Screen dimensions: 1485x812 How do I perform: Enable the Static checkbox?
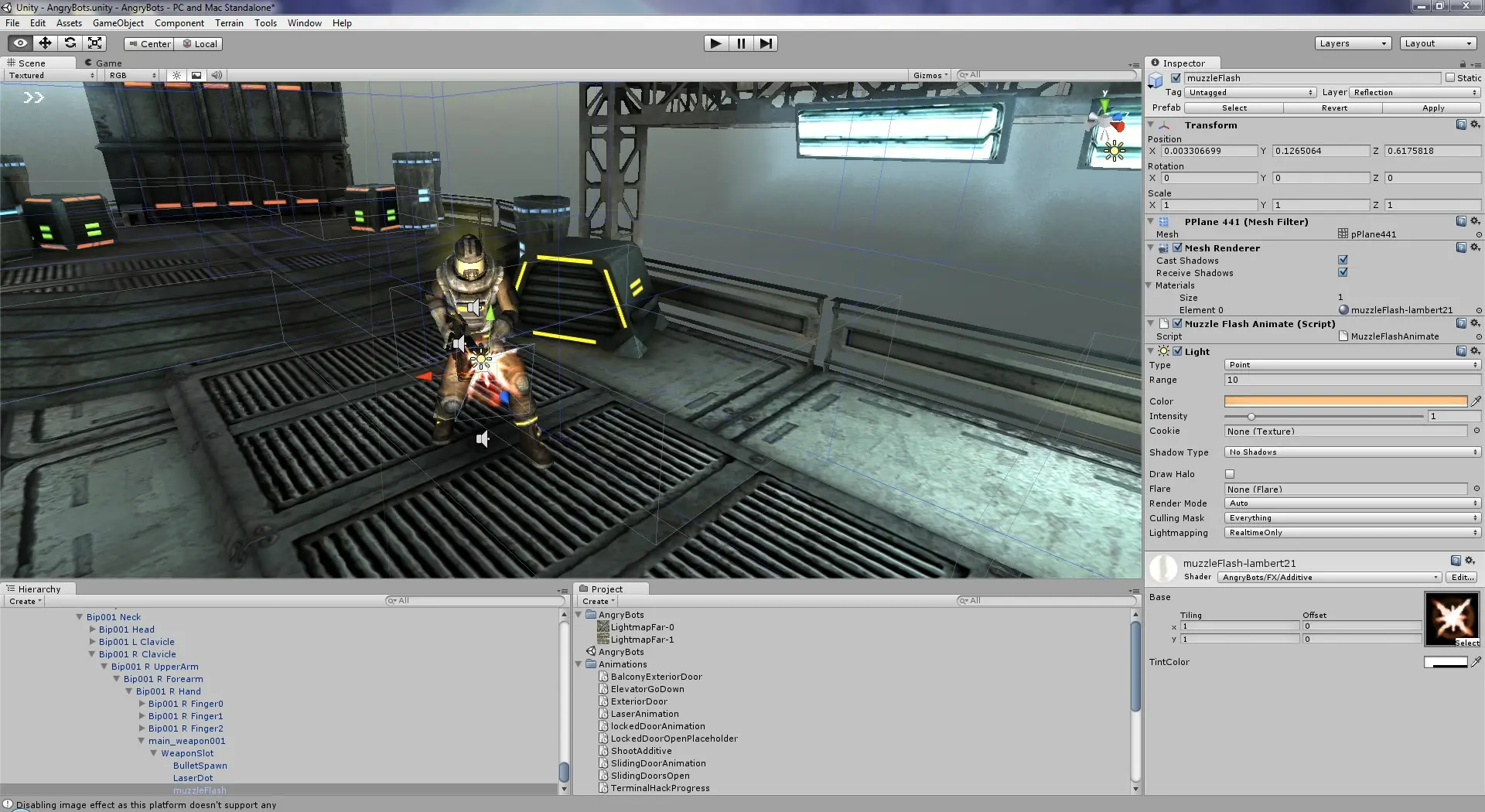(x=1450, y=78)
